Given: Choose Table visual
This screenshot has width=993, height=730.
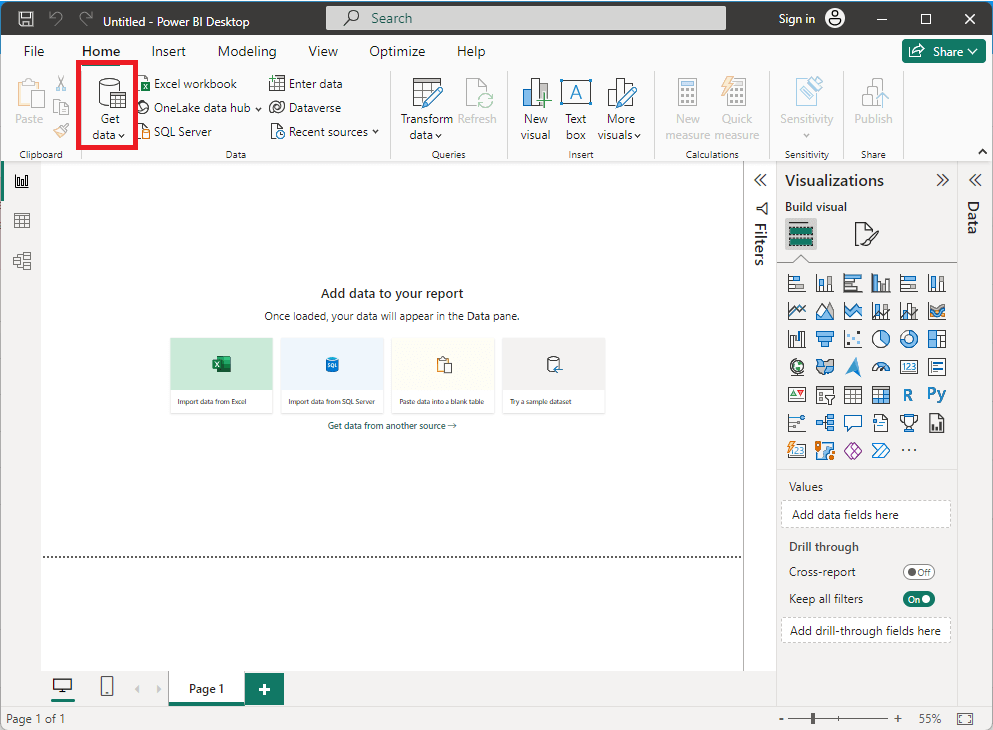Looking at the screenshot, I should tap(852, 395).
